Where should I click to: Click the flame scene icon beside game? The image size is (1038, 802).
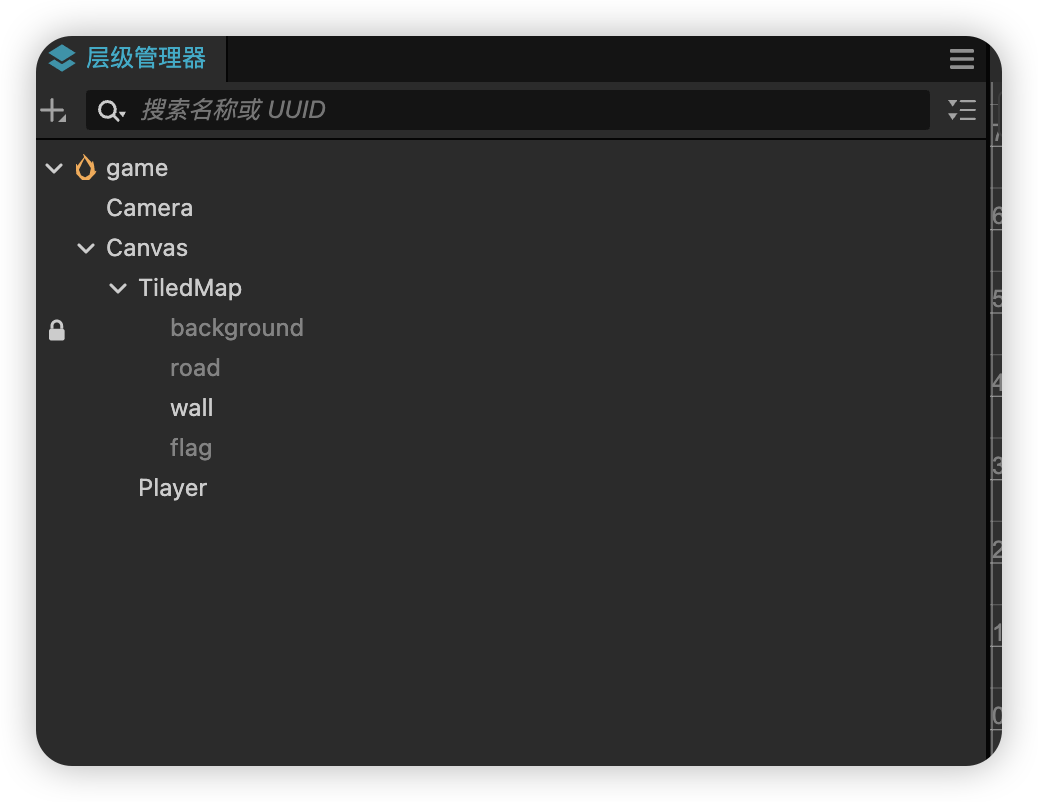coord(85,168)
